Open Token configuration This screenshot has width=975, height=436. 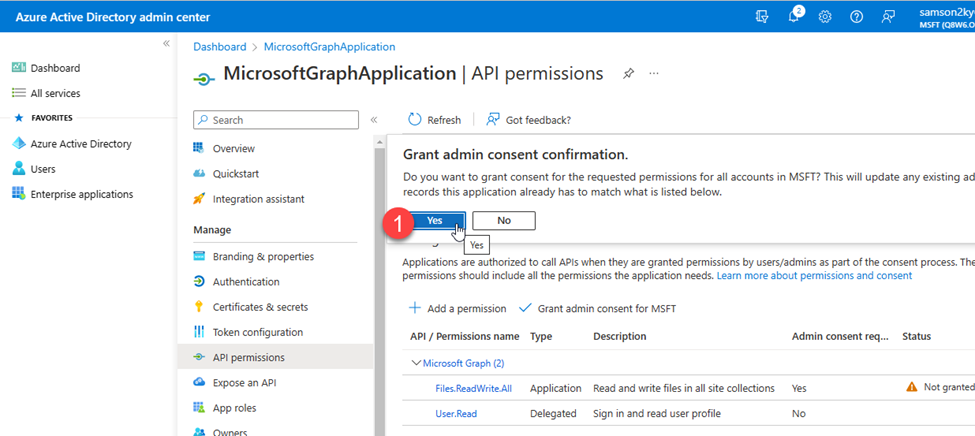(258, 332)
